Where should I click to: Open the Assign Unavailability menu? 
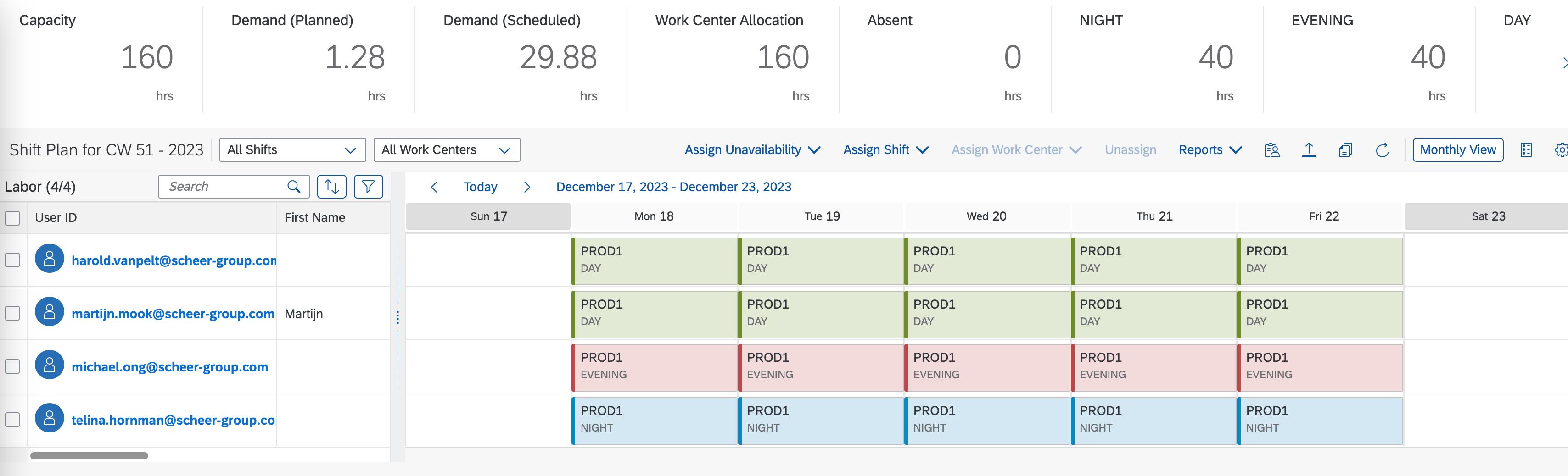[x=752, y=150]
